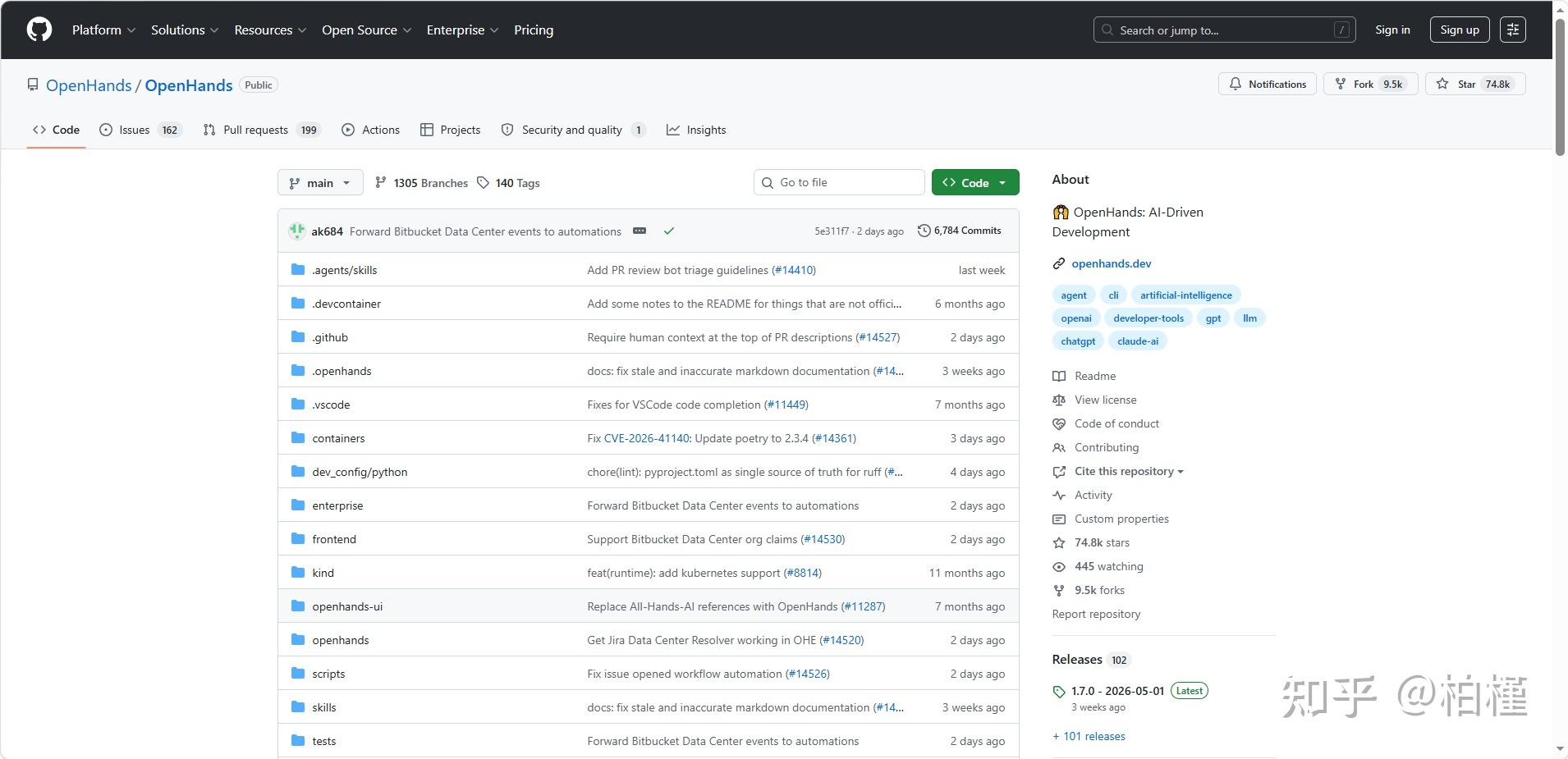Switch to the Pull requests tab
This screenshot has height=759, width=1568.
click(x=261, y=130)
